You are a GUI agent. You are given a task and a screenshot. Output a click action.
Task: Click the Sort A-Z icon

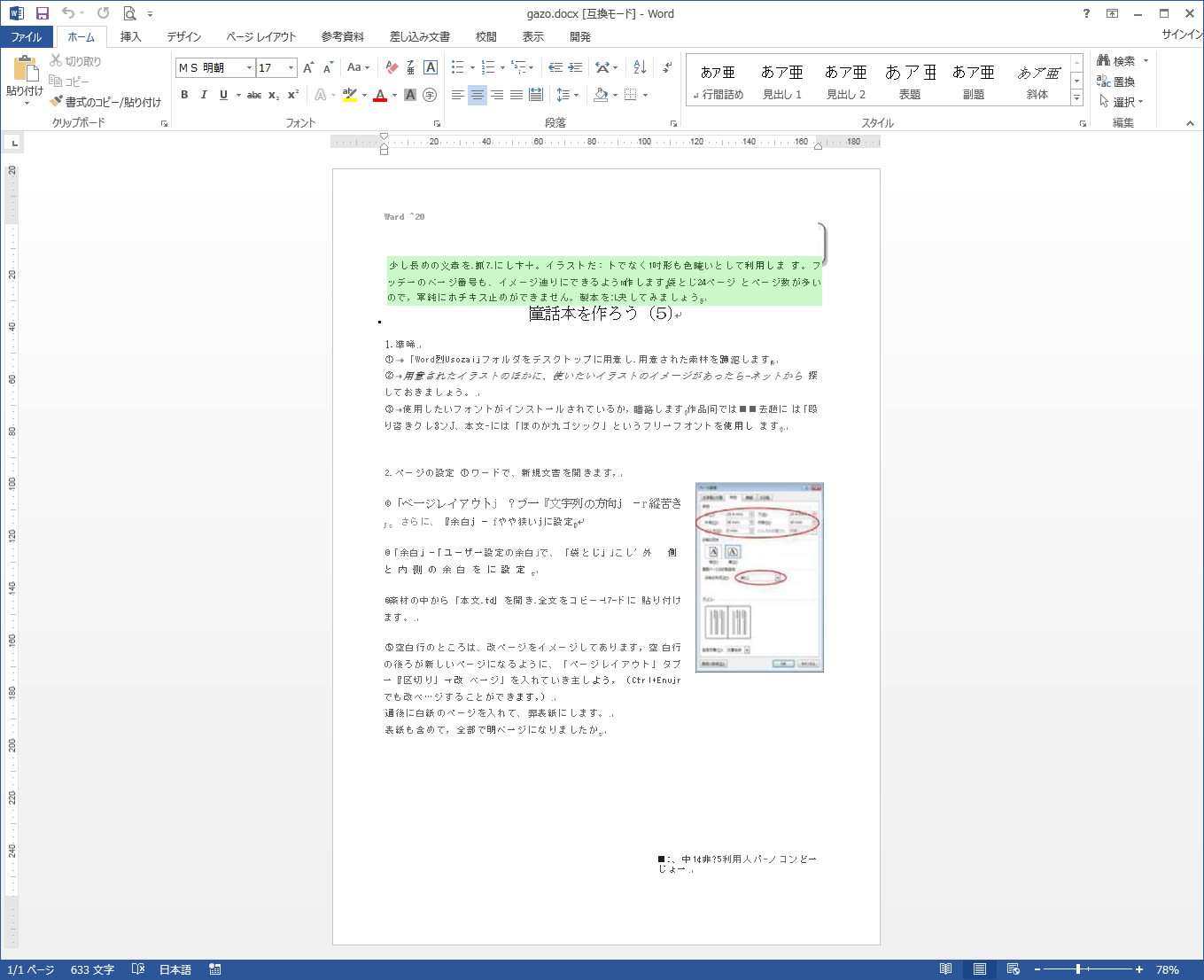(x=640, y=67)
